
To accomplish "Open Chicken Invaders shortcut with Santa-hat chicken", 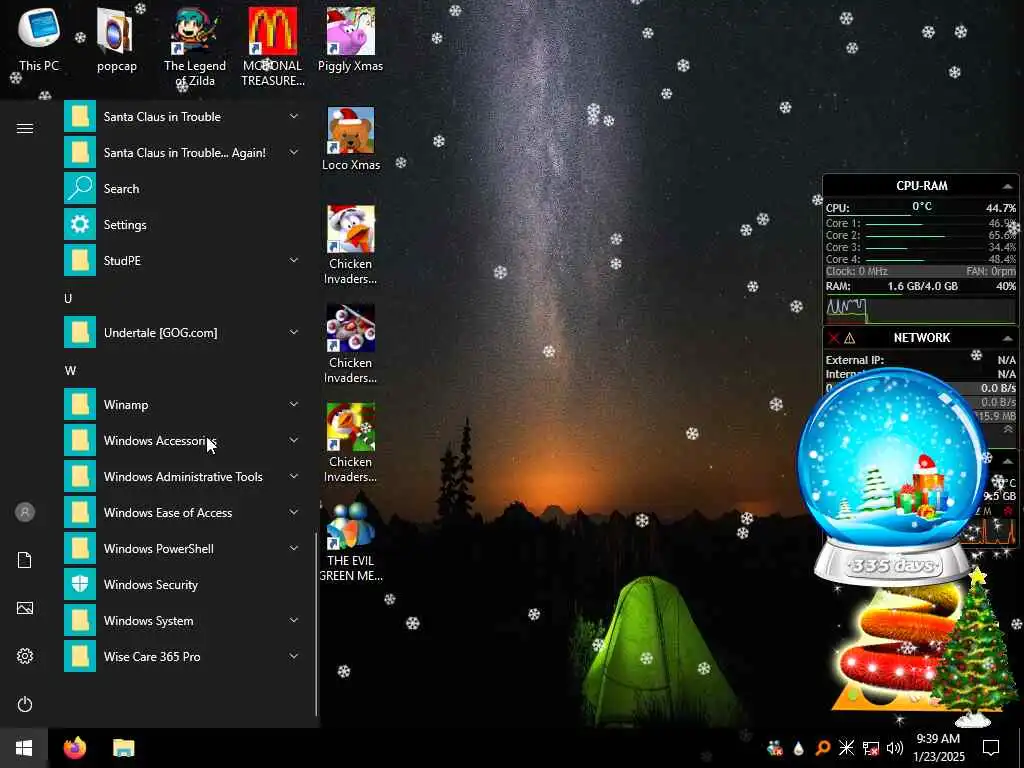I will click(x=351, y=246).
